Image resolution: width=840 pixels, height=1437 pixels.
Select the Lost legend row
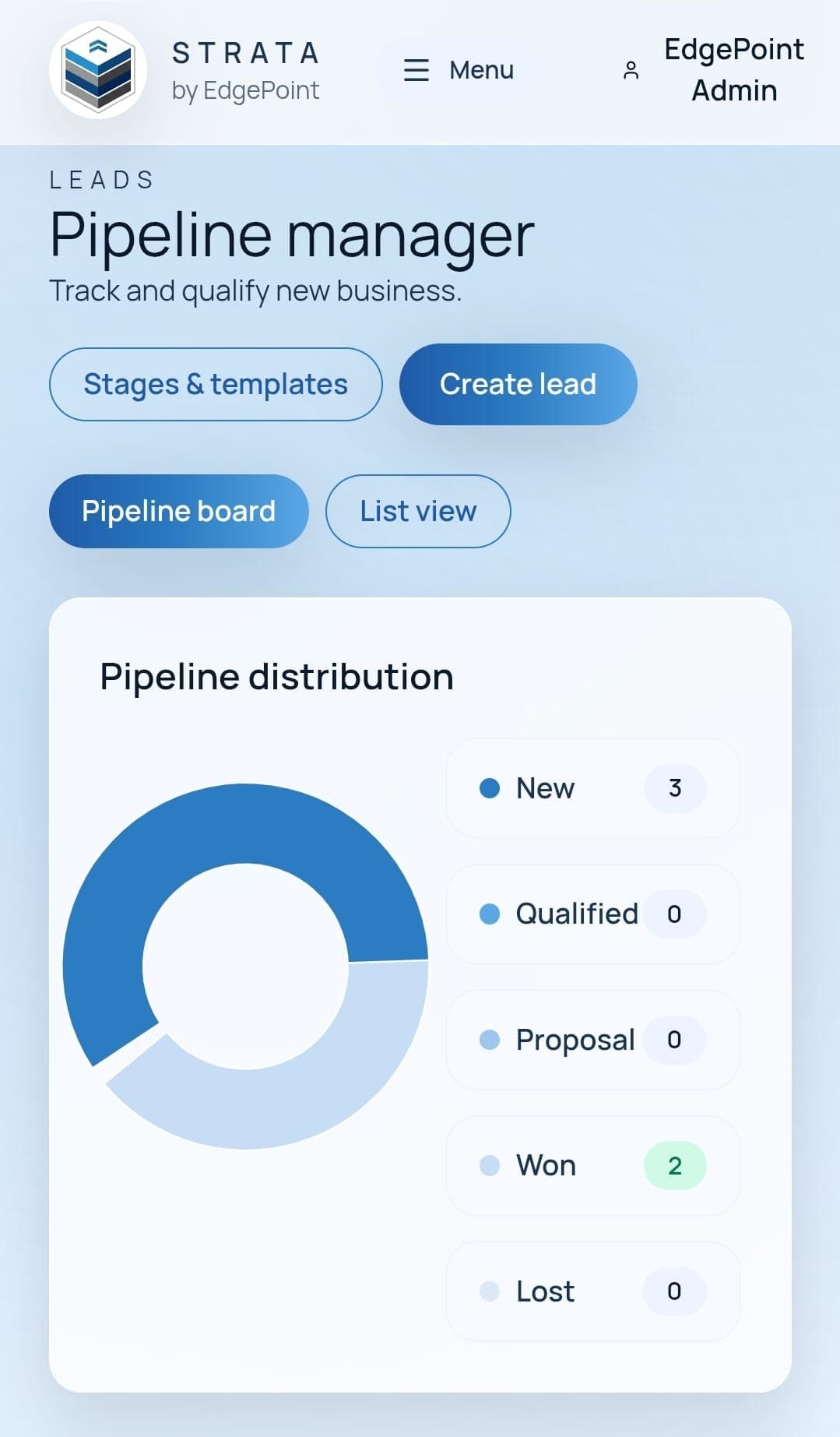click(592, 1291)
